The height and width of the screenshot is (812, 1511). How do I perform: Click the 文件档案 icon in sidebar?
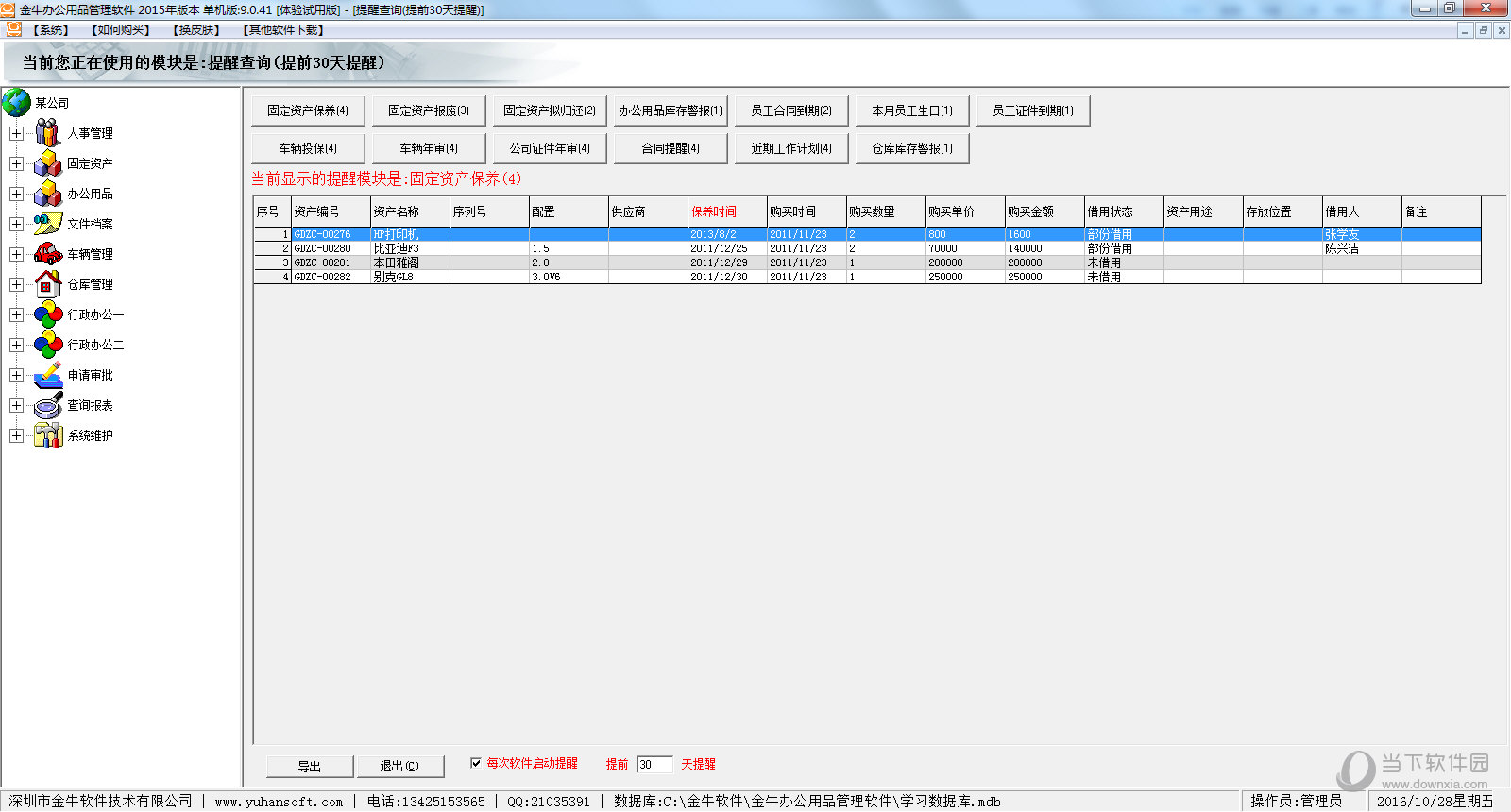tap(47, 224)
